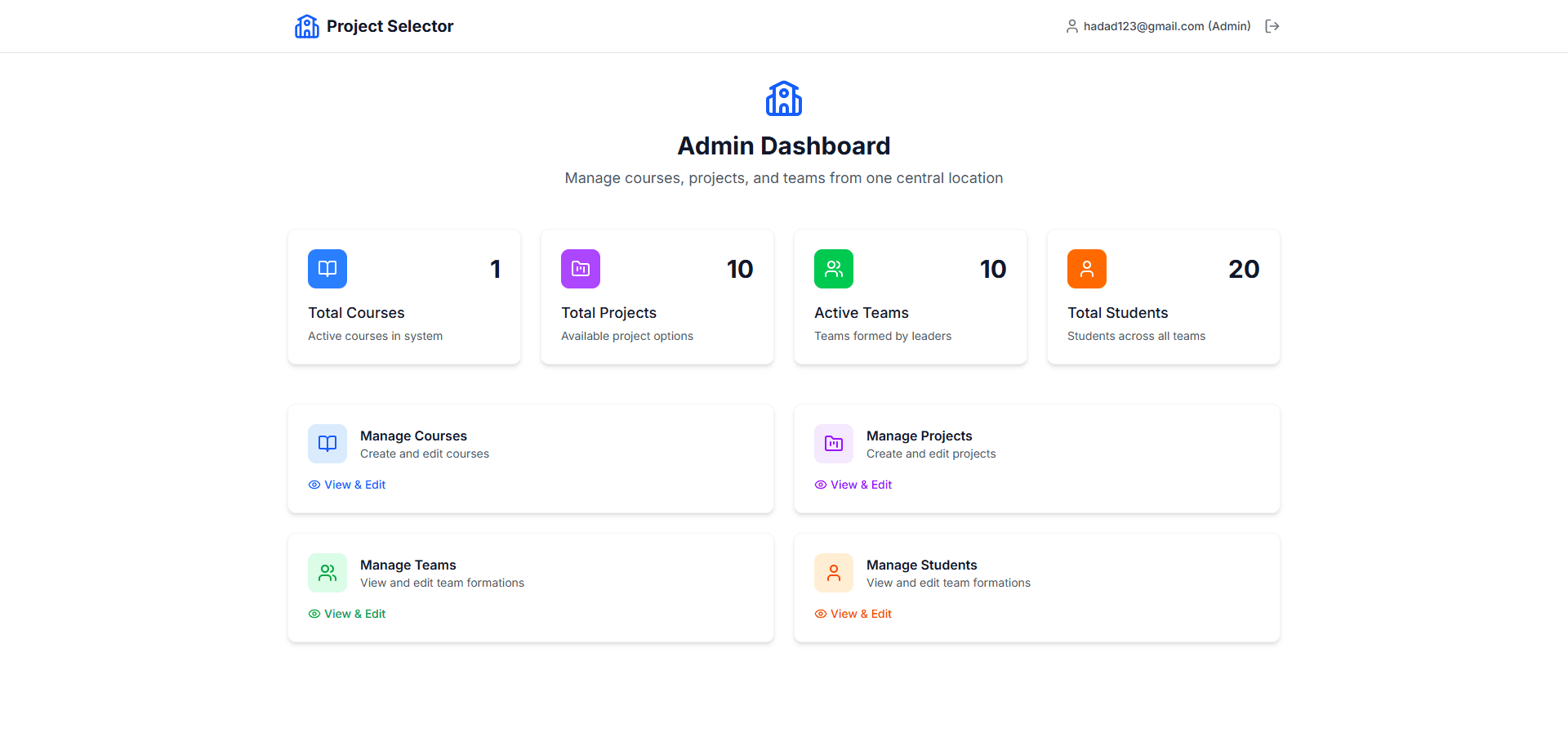
Task: Click the eye icon under Manage Projects
Action: tap(819, 485)
